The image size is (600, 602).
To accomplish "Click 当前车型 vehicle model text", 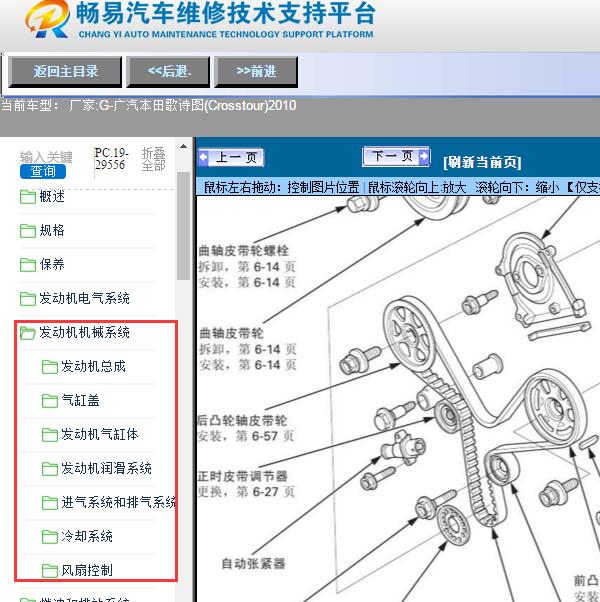I will click(x=149, y=105).
